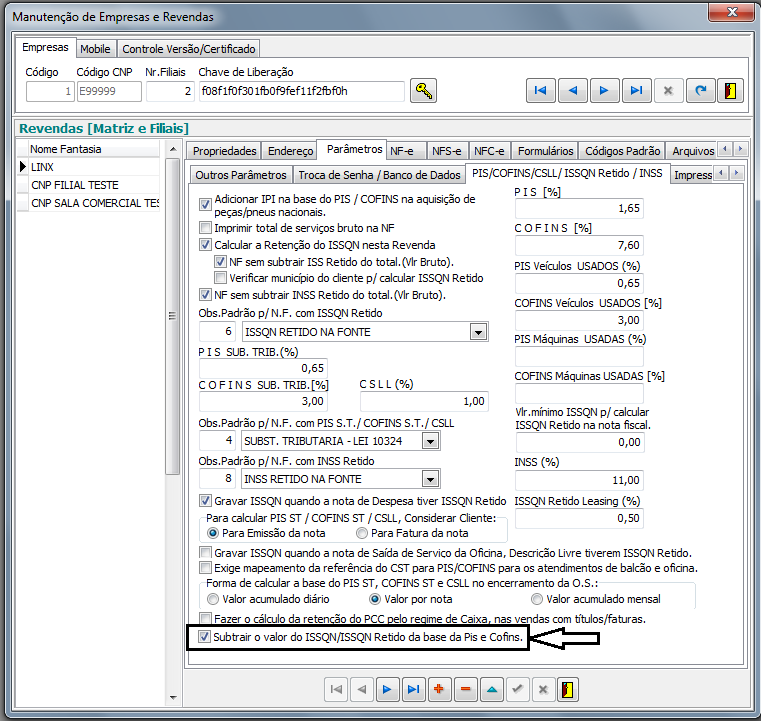Viewport: 761px width, 721px height.
Task: Go to first record in bottom navigator
Action: click(336, 689)
